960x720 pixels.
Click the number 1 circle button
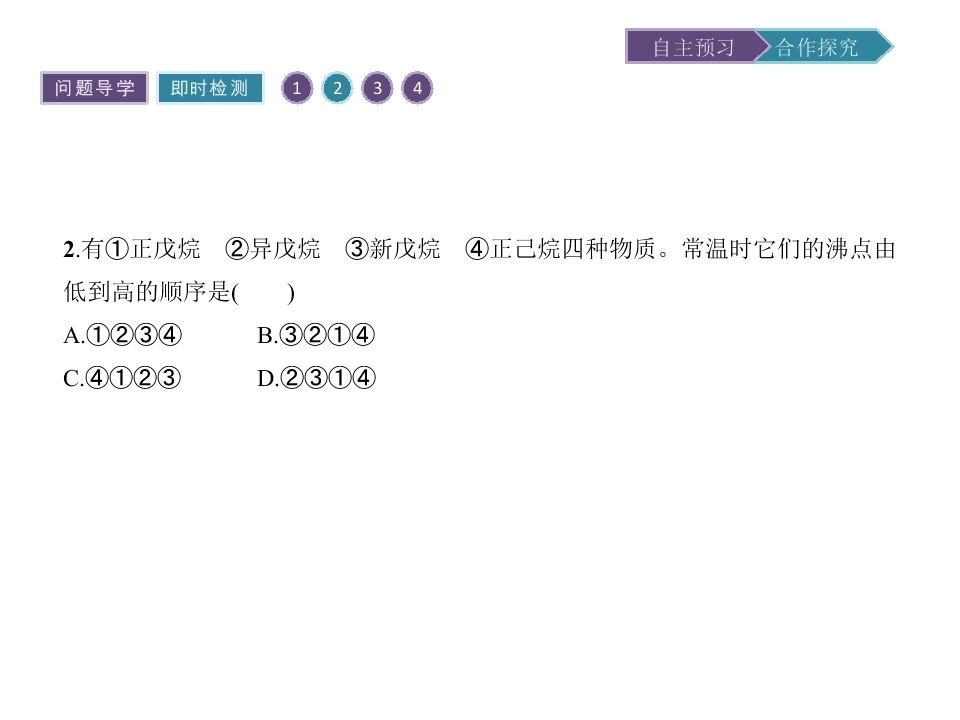click(297, 88)
